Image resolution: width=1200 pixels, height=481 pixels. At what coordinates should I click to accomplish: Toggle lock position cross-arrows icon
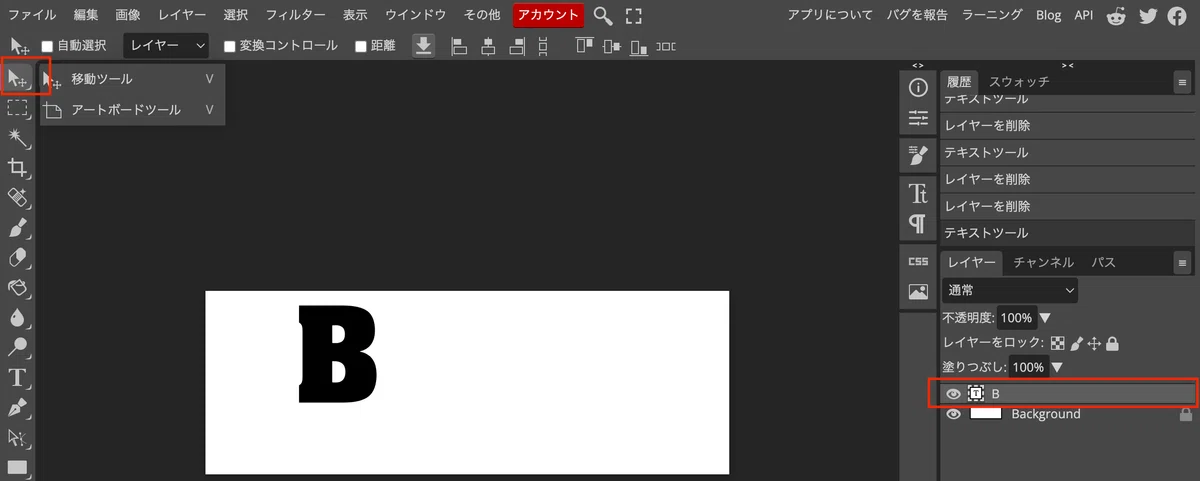pos(1094,343)
